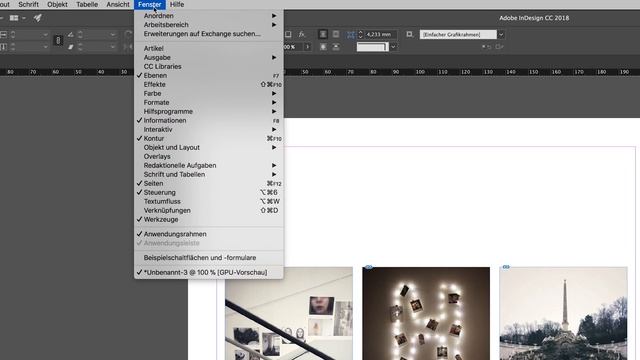Select the fairy lights photo
Image resolution: width=640 pixels, height=360 pixels.
pyautogui.click(x=426, y=313)
